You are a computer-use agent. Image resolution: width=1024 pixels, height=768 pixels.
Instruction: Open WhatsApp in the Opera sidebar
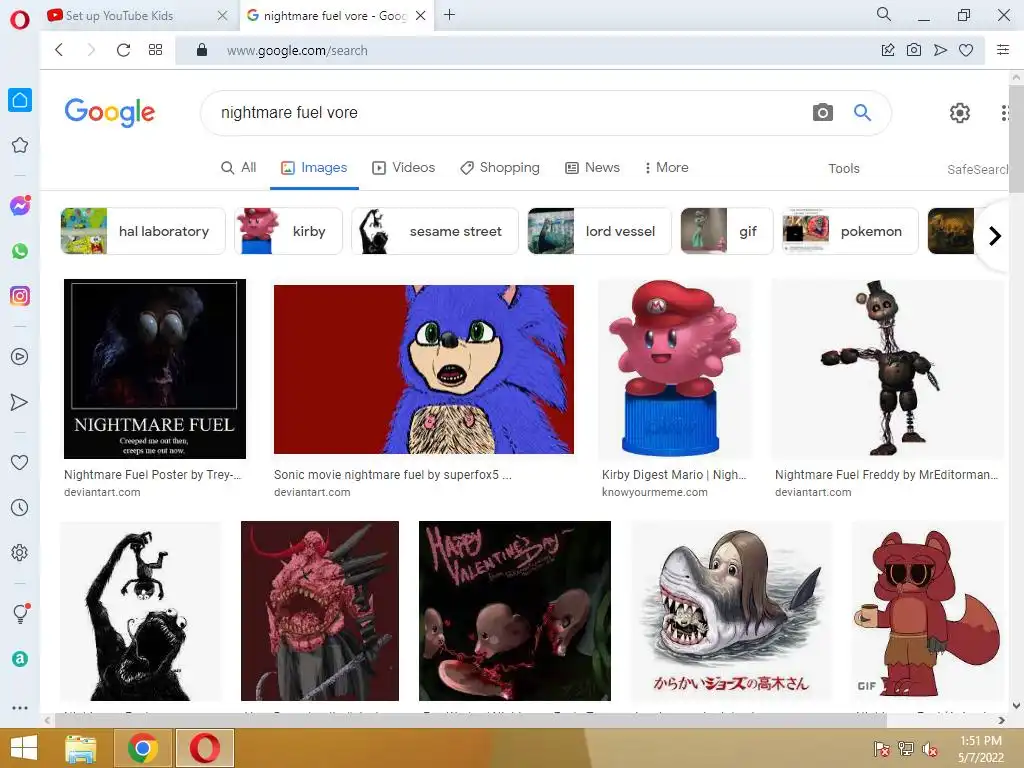20,251
